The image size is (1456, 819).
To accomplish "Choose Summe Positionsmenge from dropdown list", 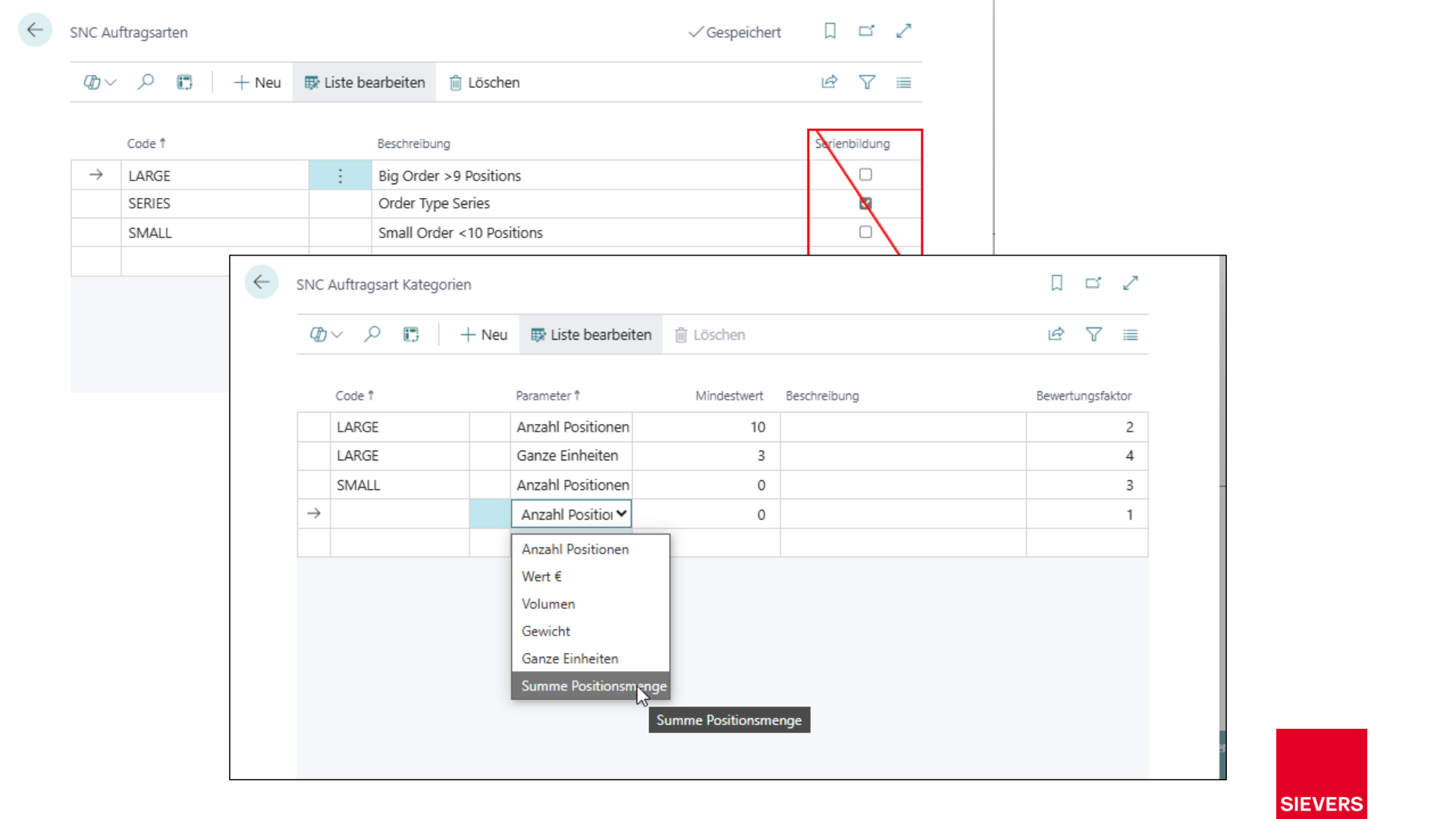I will [x=590, y=686].
